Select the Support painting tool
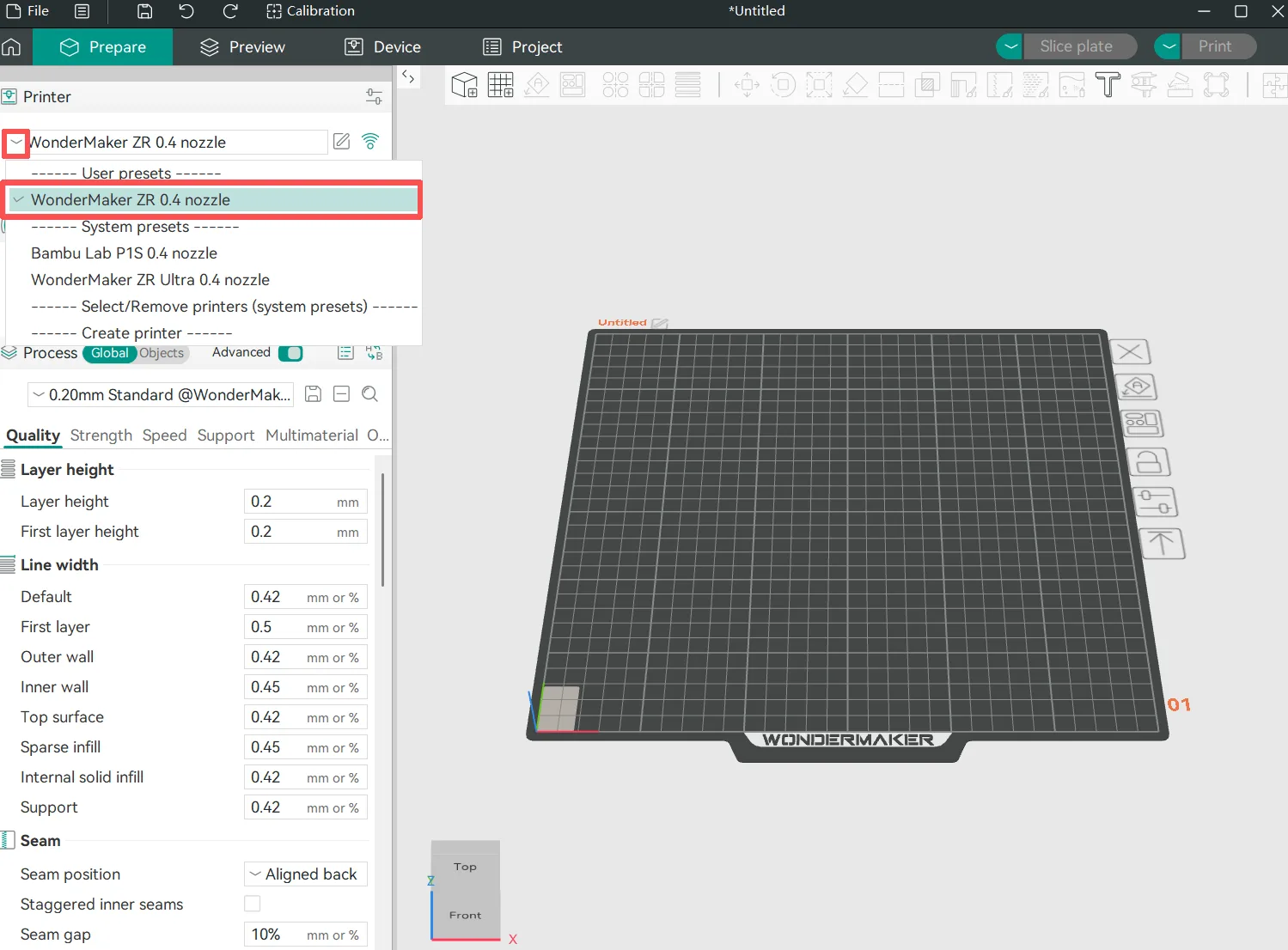1288x950 pixels. pos(963,84)
